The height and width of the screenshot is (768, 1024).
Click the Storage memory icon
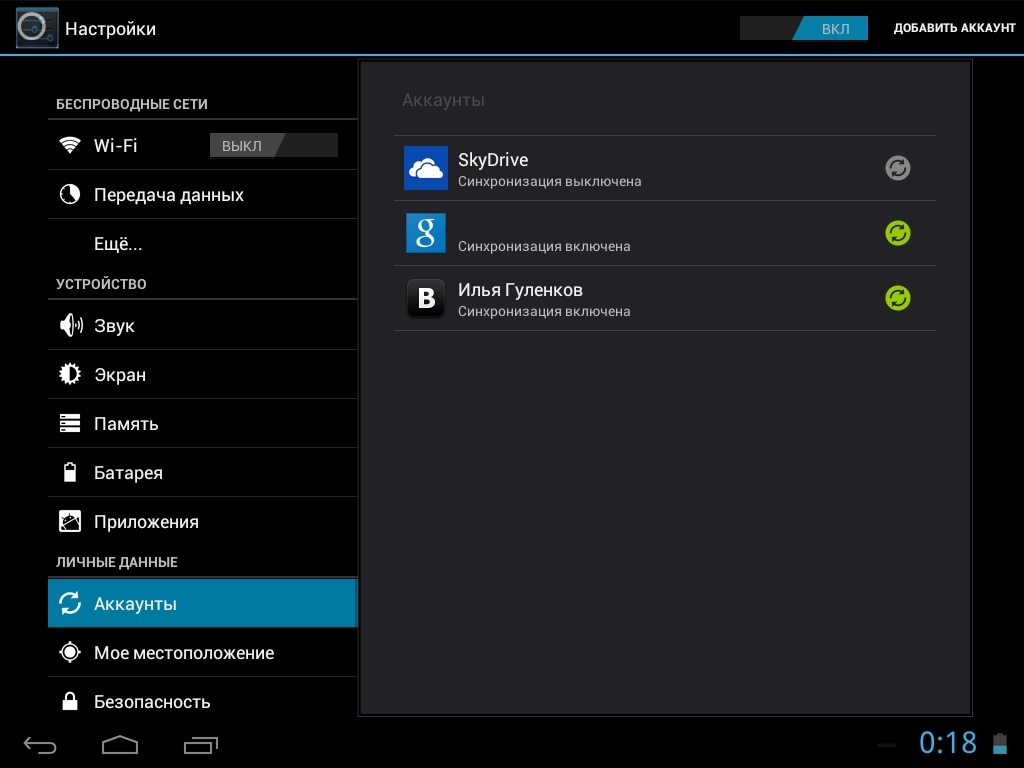[x=70, y=423]
